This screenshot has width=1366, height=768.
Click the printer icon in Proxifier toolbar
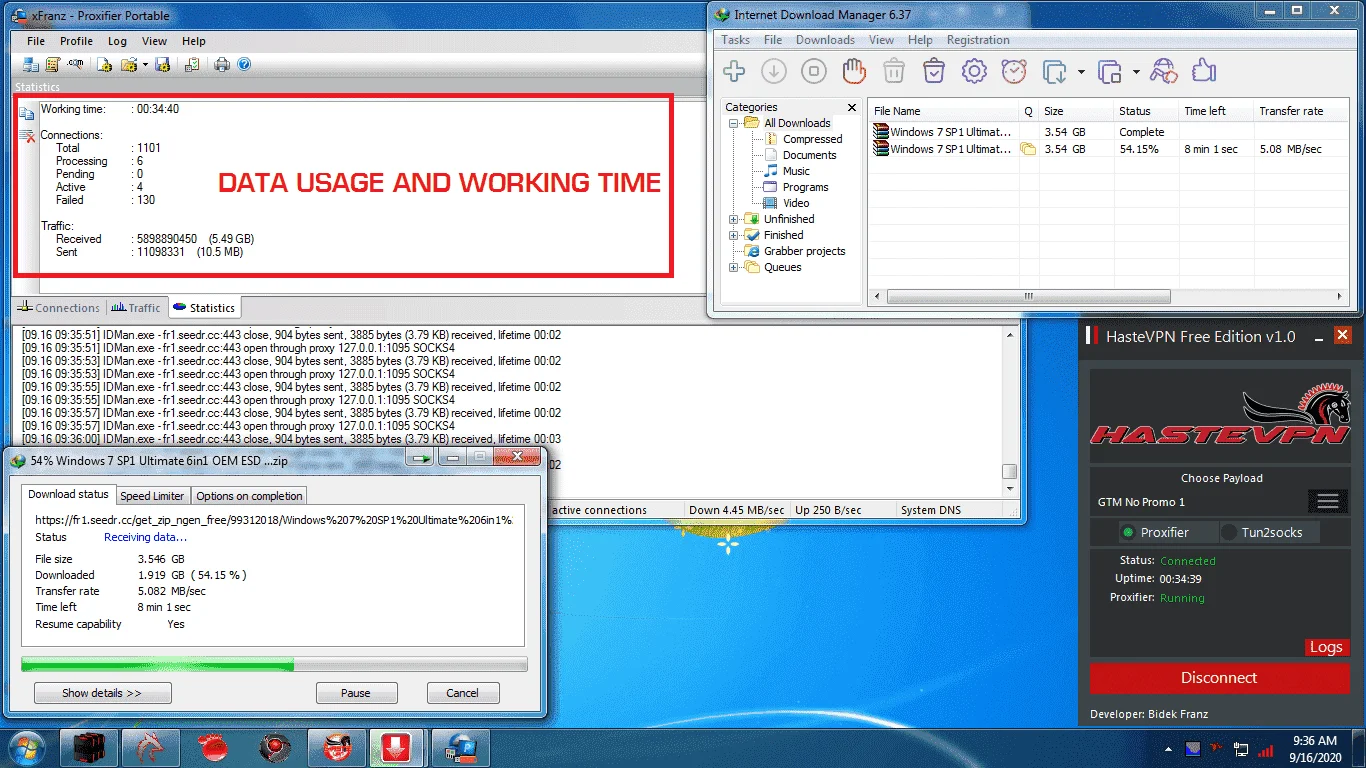[221, 65]
